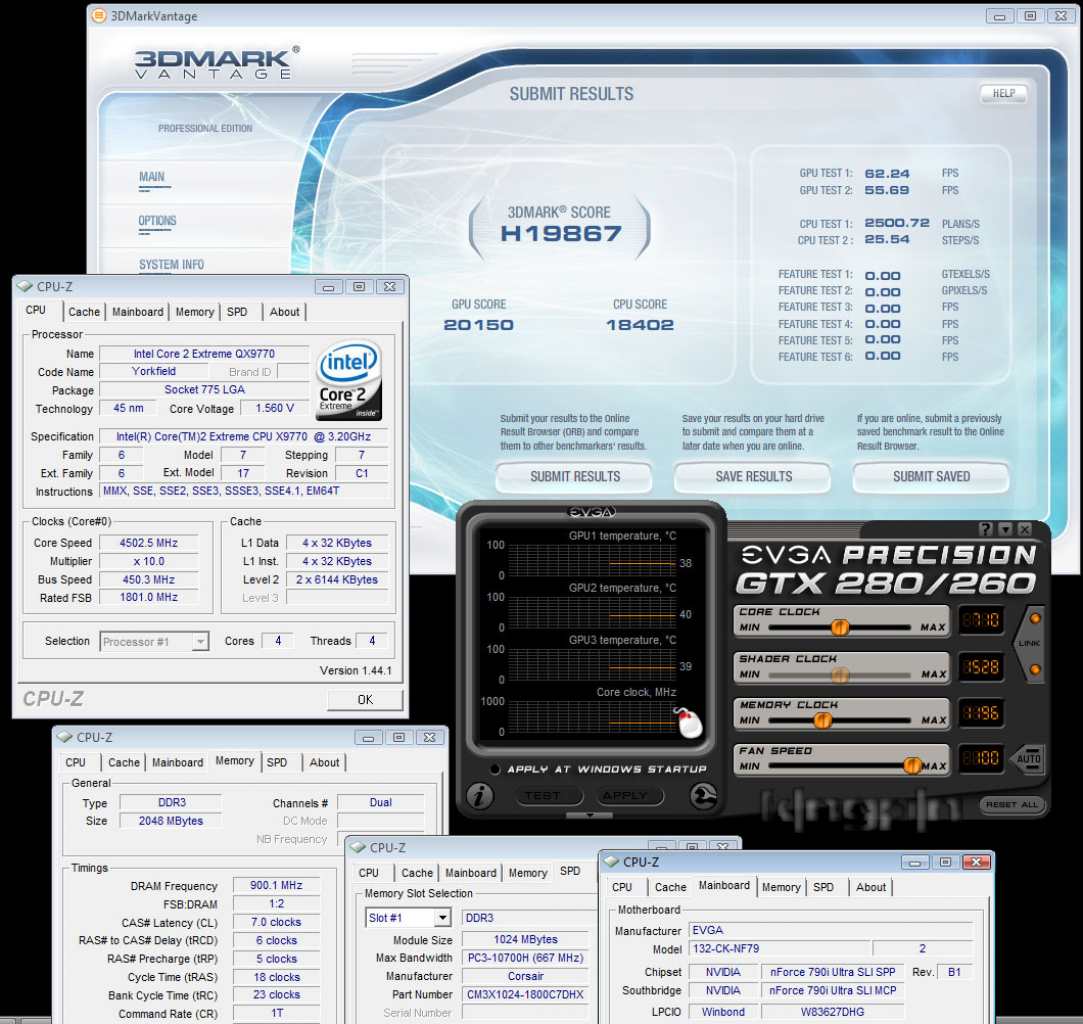
Task: Open MAIN section in 3DMark sidebar
Action: tap(152, 177)
